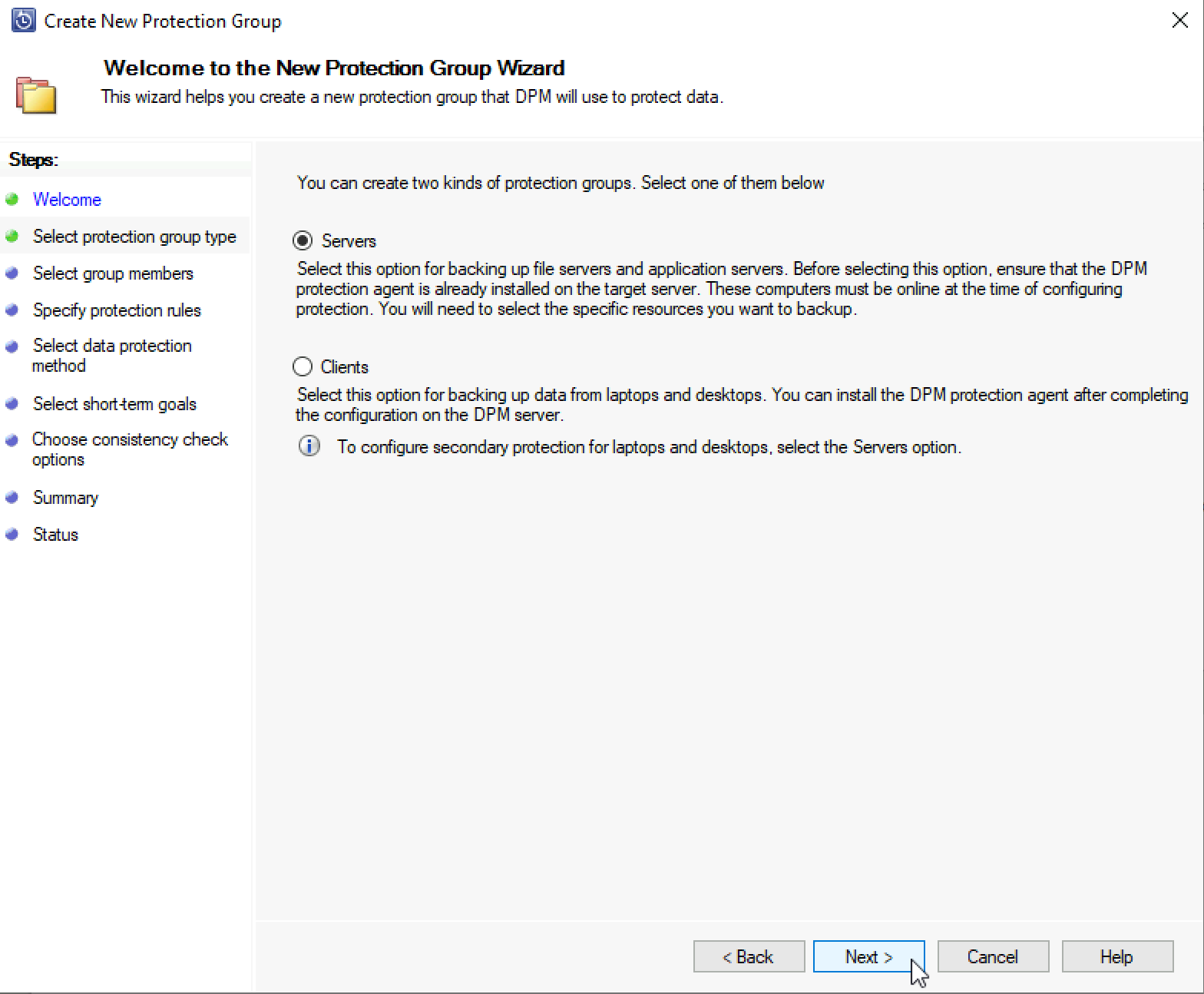Click the bullet beside Specify protection rules
Image resolution: width=1204 pixels, height=994 pixels.
pos(12,310)
